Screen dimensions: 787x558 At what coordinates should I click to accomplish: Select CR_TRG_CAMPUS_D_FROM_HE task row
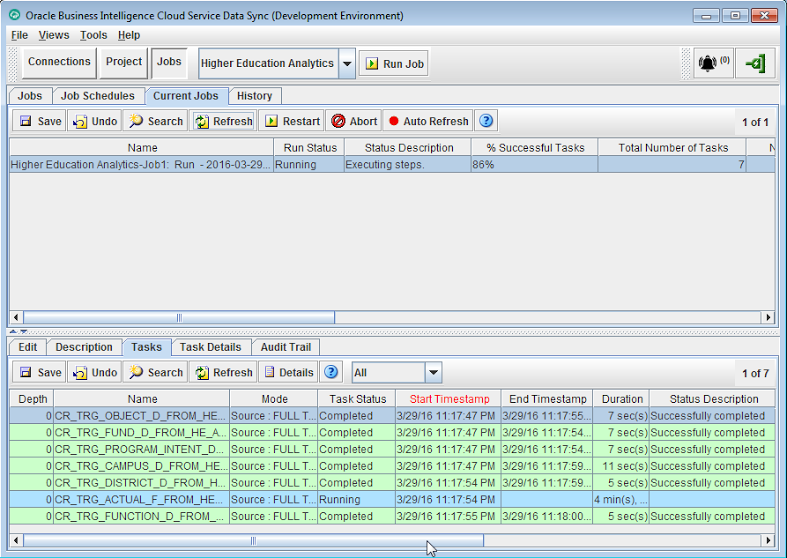point(391,466)
